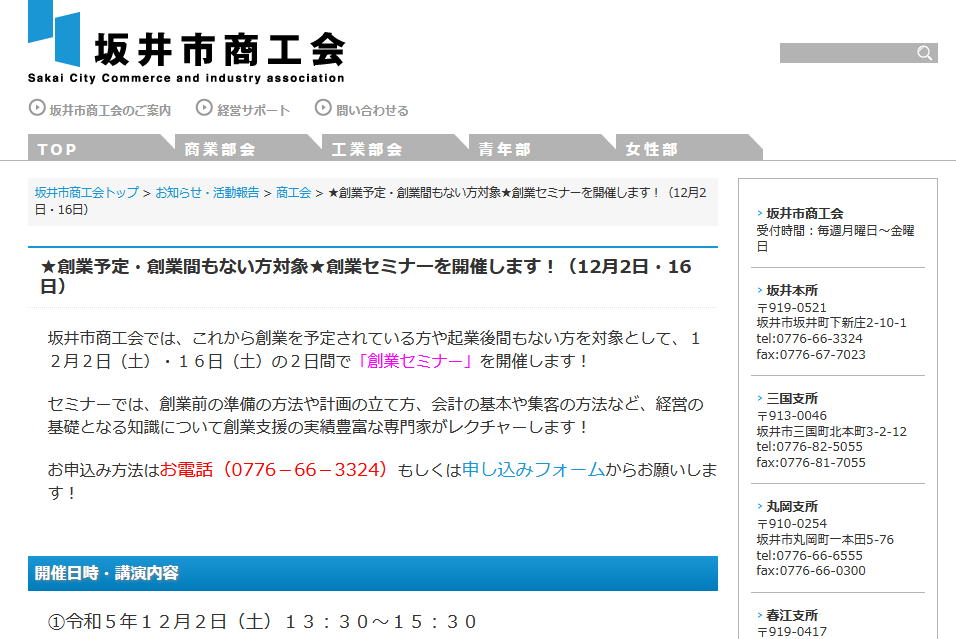Click the search magnifier icon

(x=925, y=53)
